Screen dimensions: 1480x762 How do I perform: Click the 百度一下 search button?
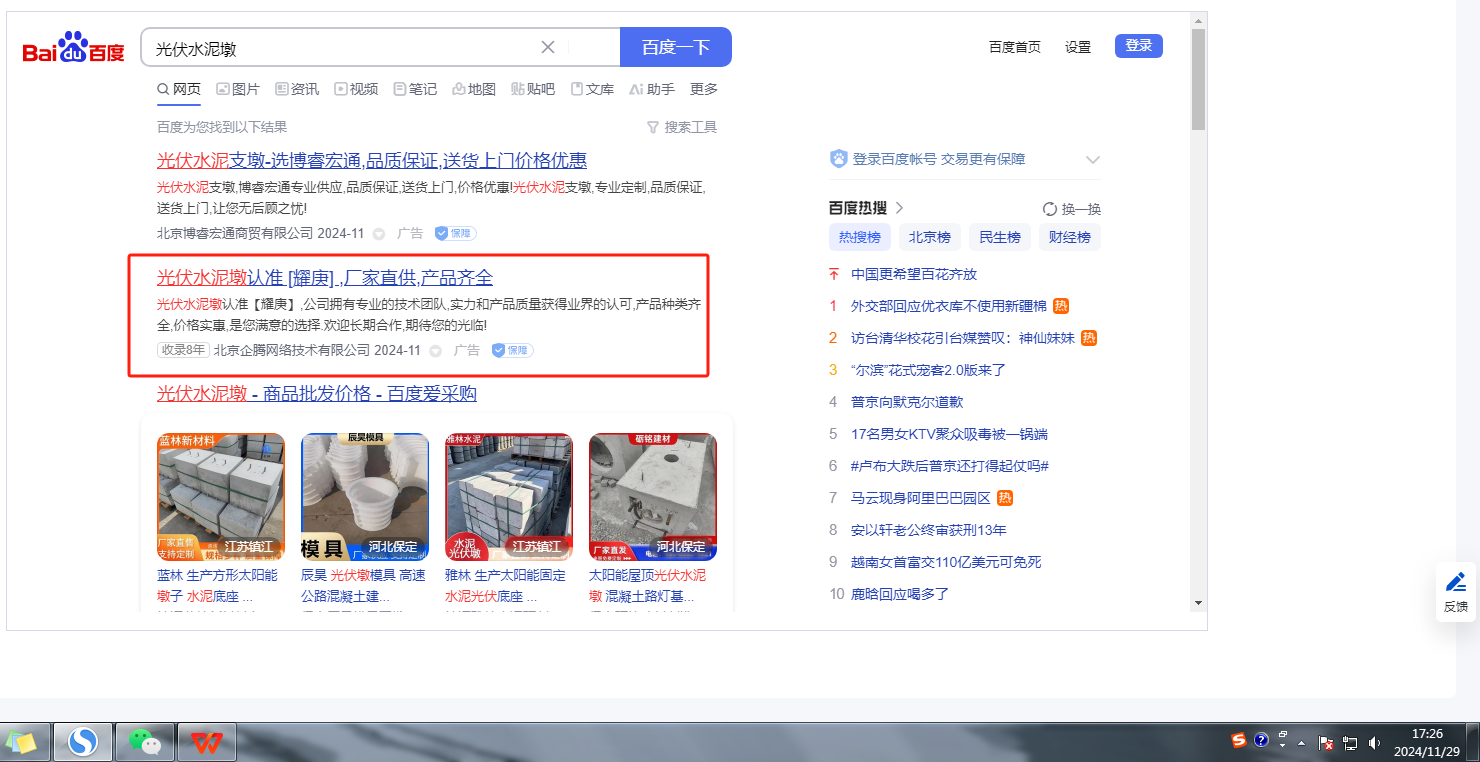coord(676,47)
